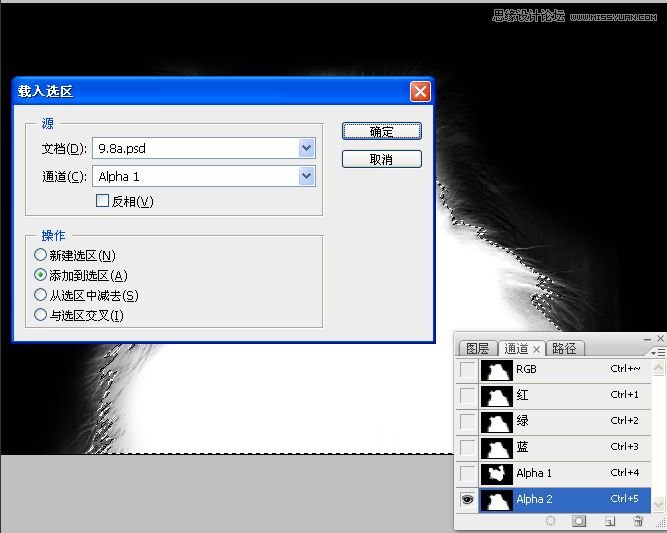This screenshot has height=533, width=667.
Task: Show the 蓝 channel visibility box
Action: coord(467,447)
